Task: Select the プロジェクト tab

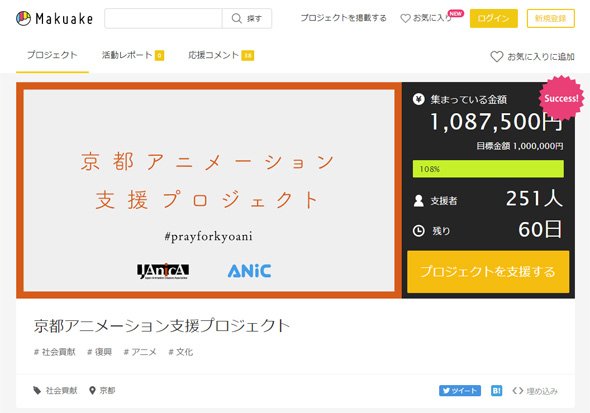Action: (x=52, y=55)
